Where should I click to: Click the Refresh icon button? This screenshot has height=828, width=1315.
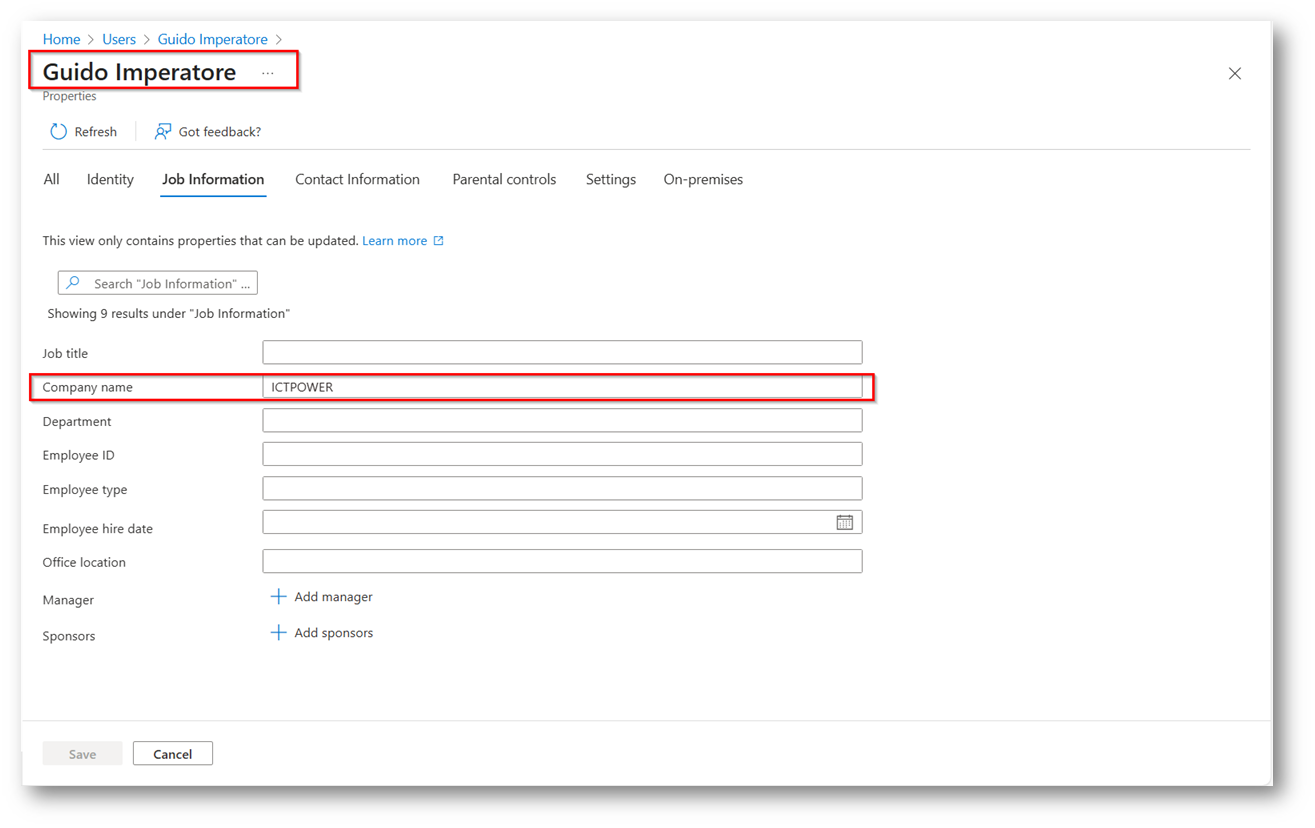coord(59,132)
